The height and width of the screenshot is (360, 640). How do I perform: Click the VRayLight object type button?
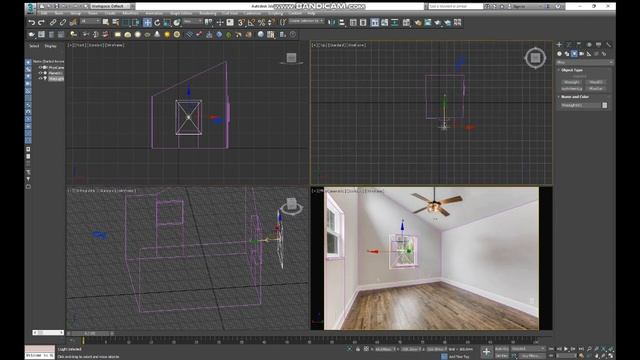click(571, 82)
